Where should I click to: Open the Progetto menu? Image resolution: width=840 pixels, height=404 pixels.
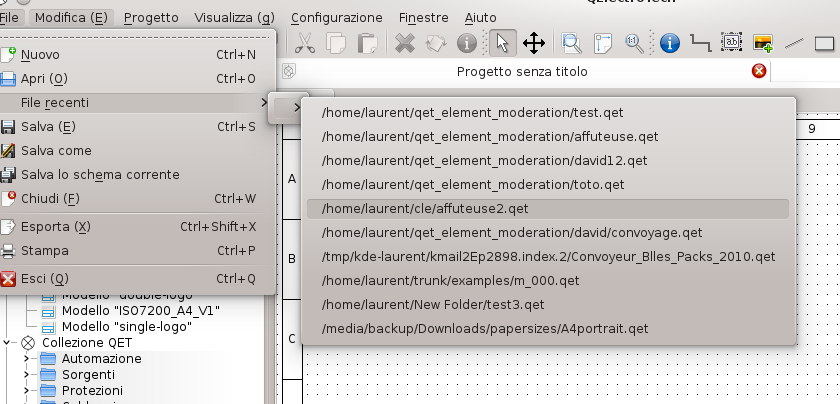[x=151, y=18]
